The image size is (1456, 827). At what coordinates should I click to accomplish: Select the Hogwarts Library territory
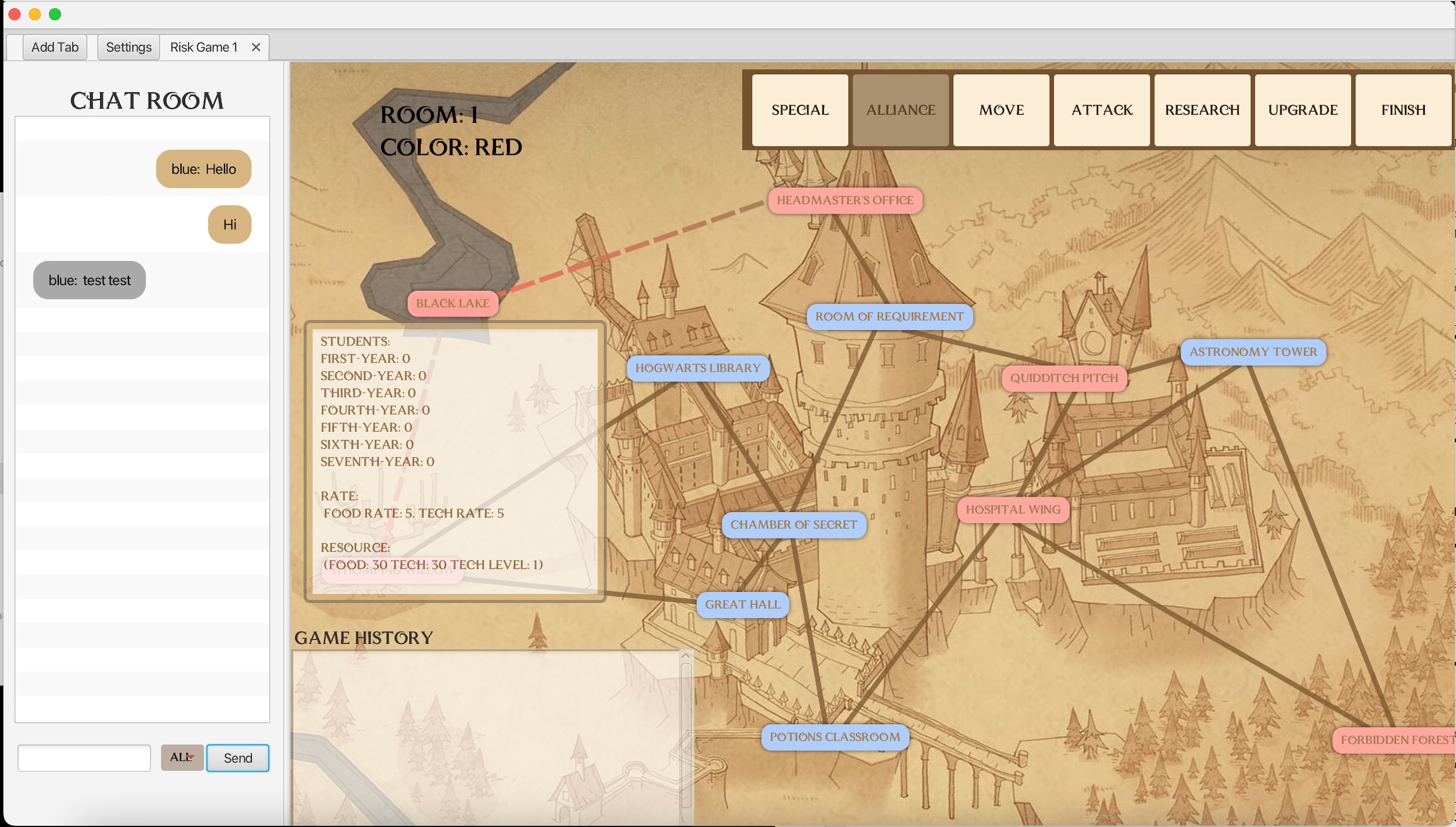pyautogui.click(x=698, y=368)
